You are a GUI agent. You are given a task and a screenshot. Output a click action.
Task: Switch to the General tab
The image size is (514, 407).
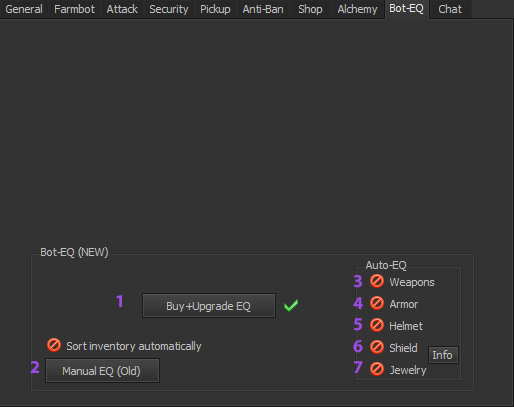coord(24,9)
